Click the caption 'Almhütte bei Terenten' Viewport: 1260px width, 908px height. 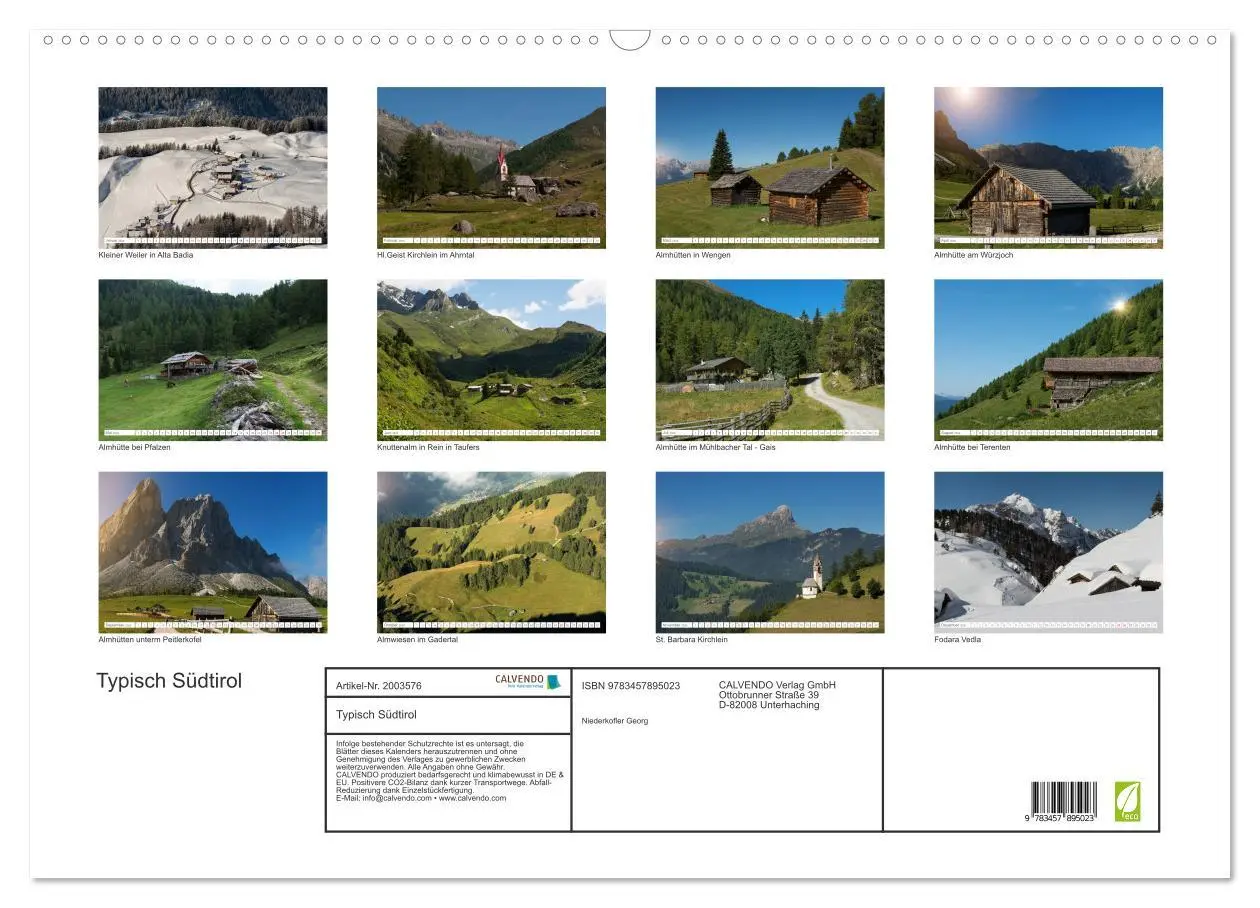[x=972, y=447]
